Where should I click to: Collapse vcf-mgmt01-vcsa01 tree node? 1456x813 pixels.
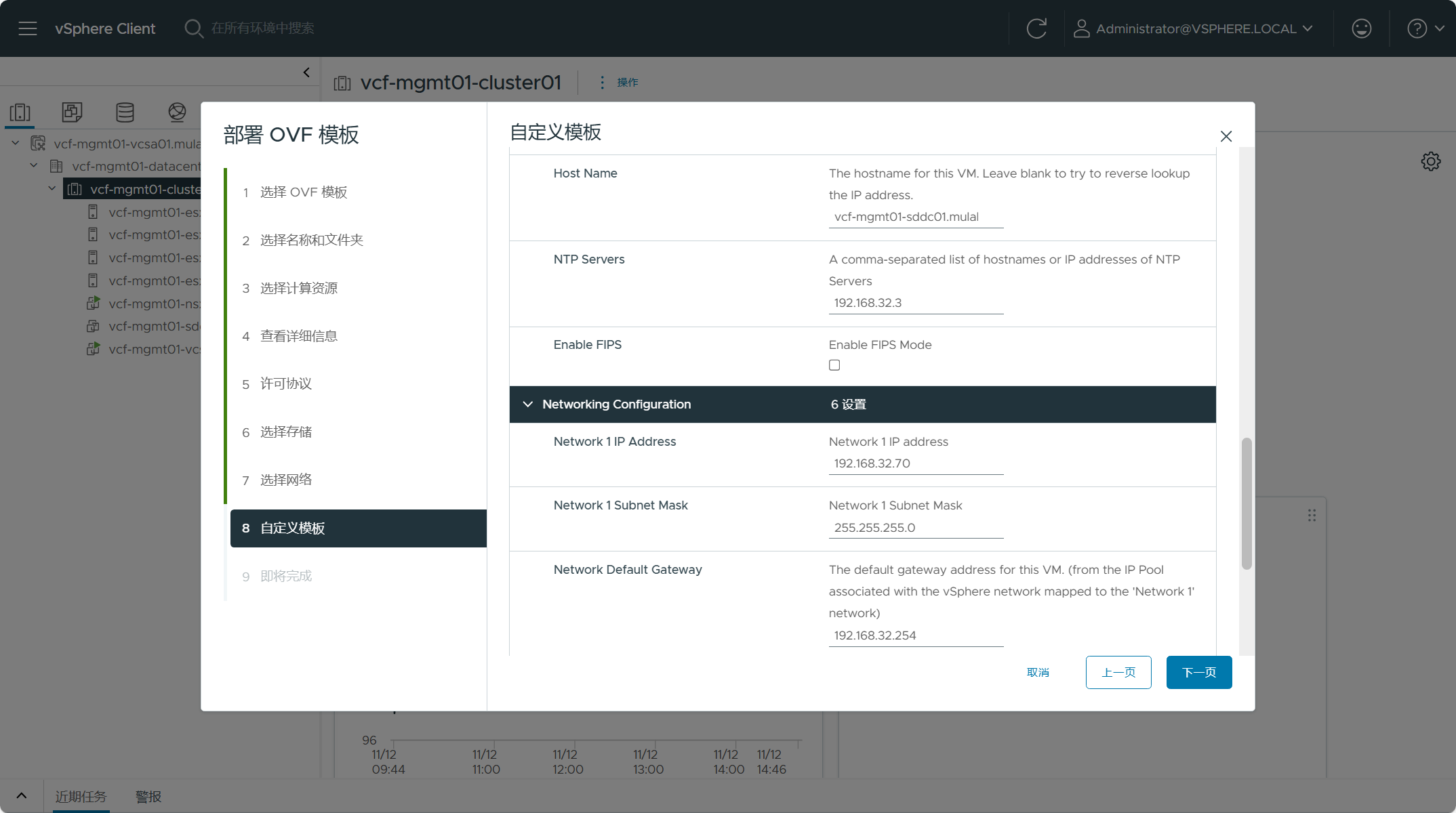tap(16, 144)
